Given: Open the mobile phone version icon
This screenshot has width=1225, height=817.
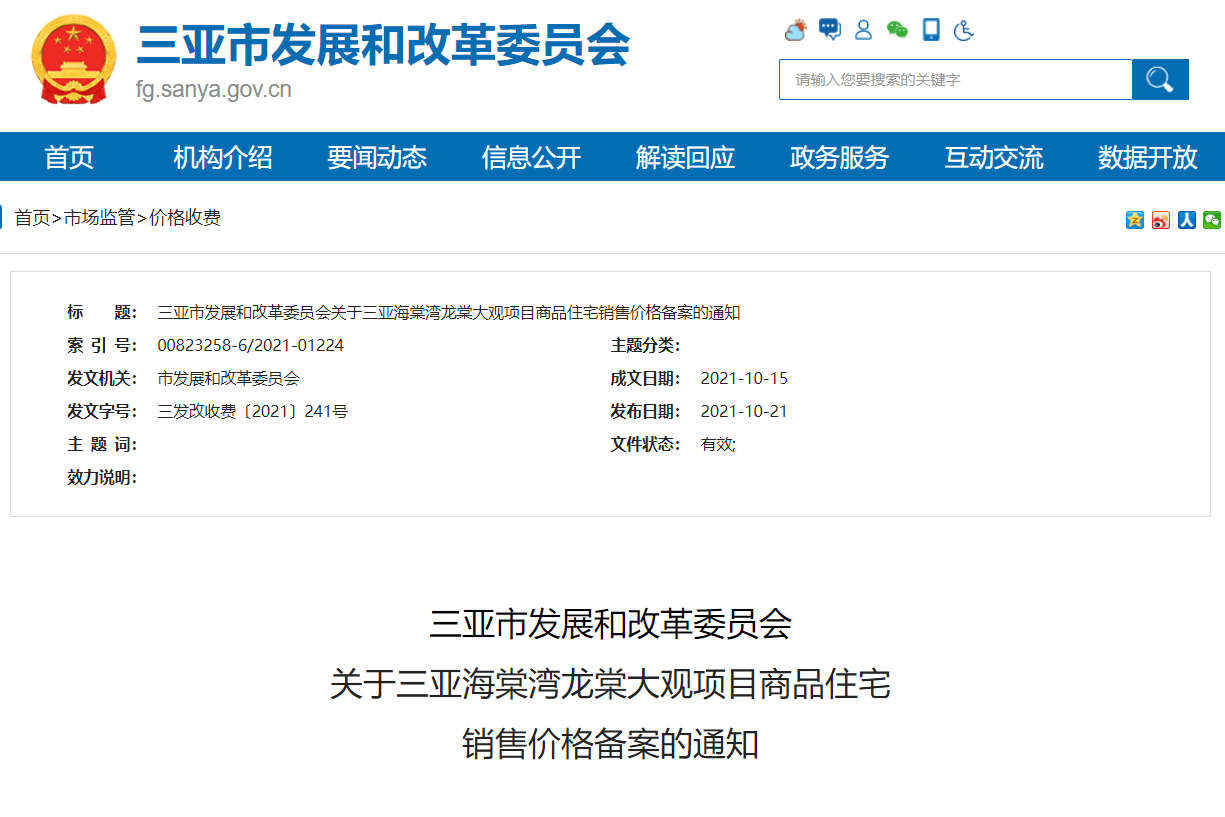Looking at the screenshot, I should click(x=931, y=30).
